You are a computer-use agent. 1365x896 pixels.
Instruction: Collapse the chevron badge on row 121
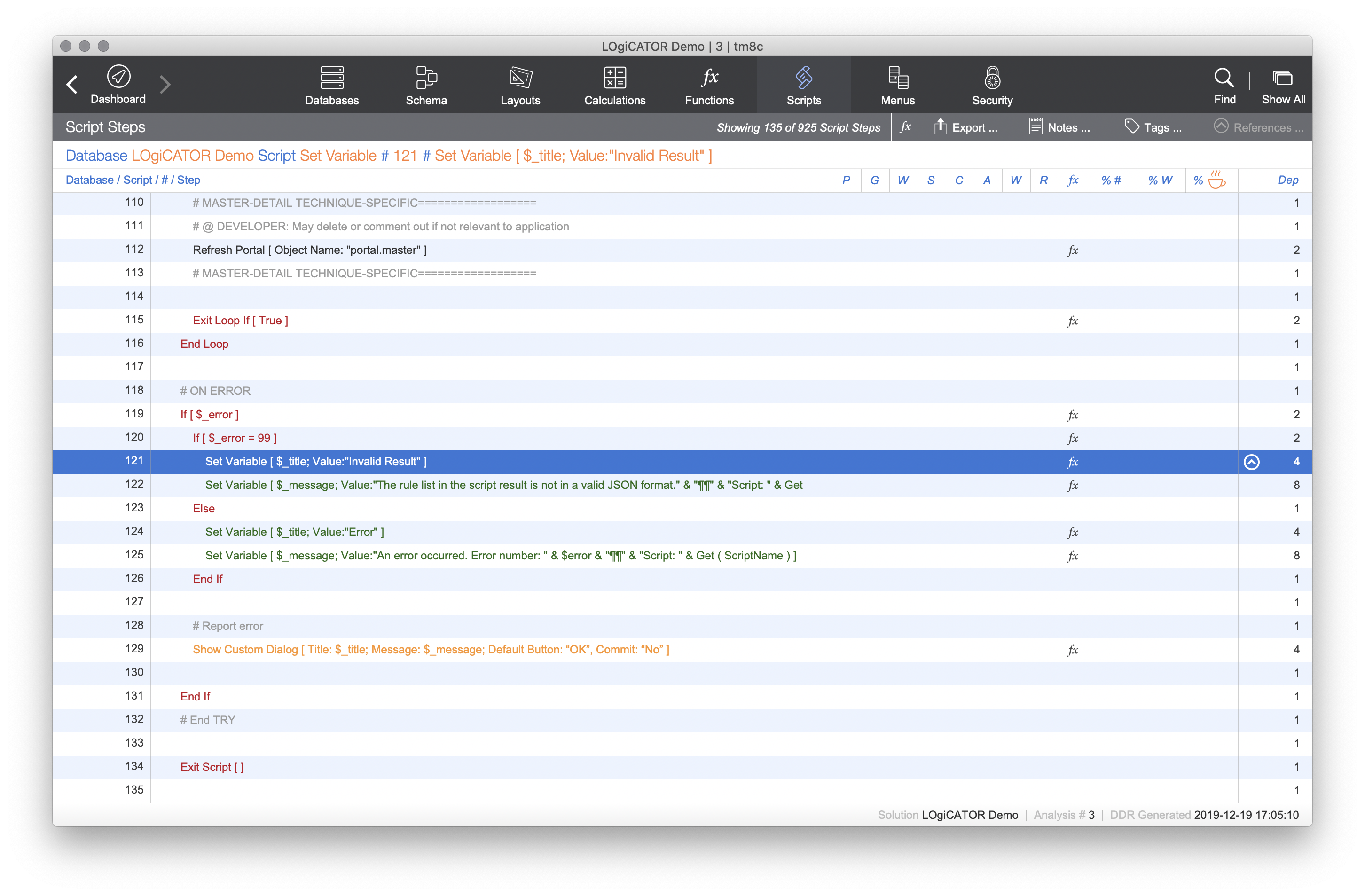coord(1252,462)
